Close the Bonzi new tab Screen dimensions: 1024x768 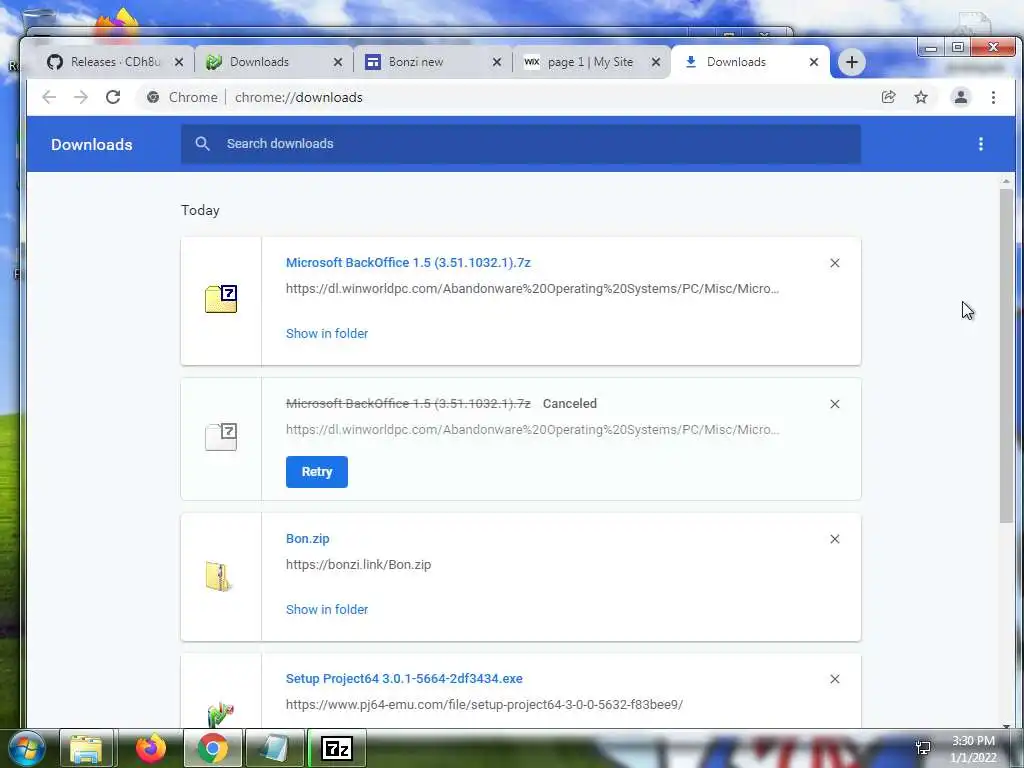coord(496,62)
